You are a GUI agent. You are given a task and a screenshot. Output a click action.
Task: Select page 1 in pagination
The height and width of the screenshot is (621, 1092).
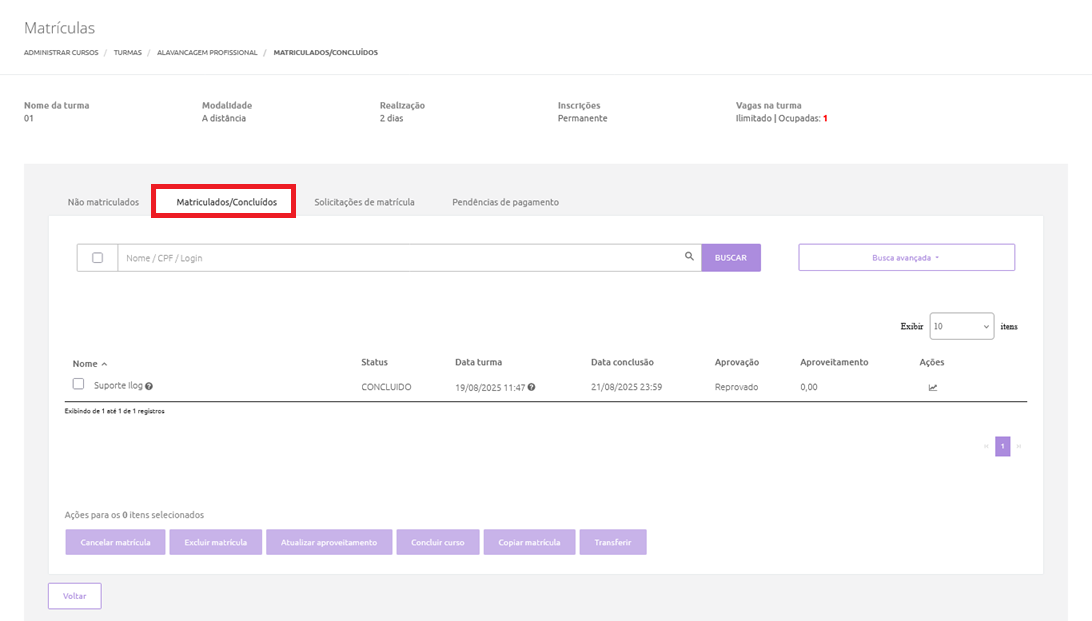(x=1002, y=446)
